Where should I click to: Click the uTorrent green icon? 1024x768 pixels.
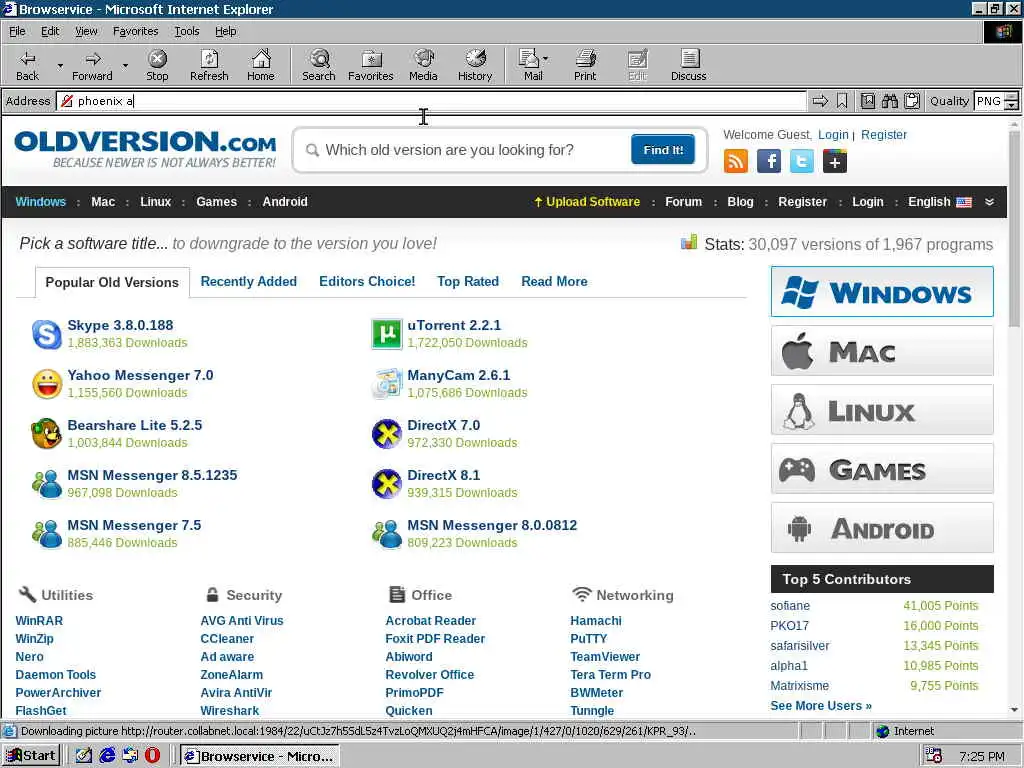point(387,334)
